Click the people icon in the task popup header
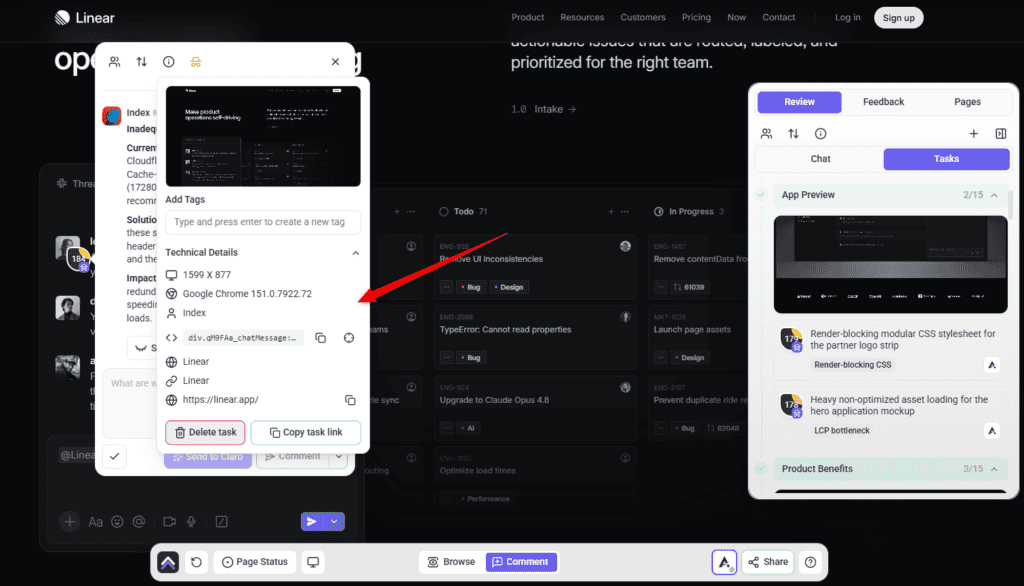1024x586 pixels. pos(114,61)
